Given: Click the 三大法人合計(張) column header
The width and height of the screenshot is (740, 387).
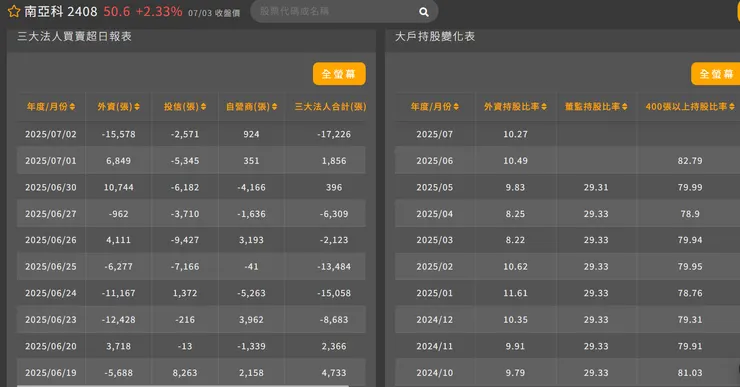Looking at the screenshot, I should [330, 107].
